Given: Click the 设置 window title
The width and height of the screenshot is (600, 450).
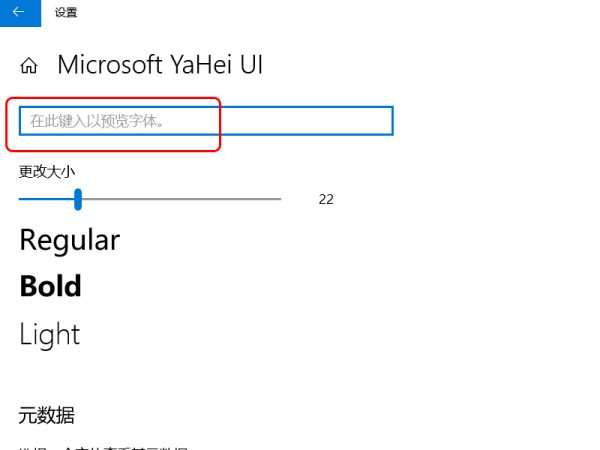Looking at the screenshot, I should tap(66, 13).
